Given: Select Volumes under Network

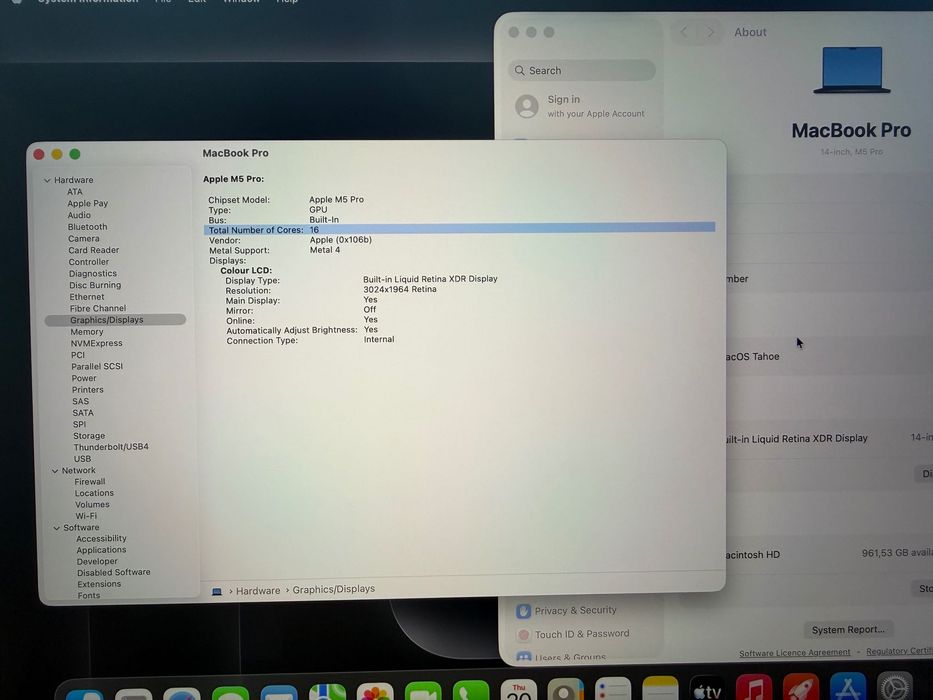Looking at the screenshot, I should pos(92,504).
